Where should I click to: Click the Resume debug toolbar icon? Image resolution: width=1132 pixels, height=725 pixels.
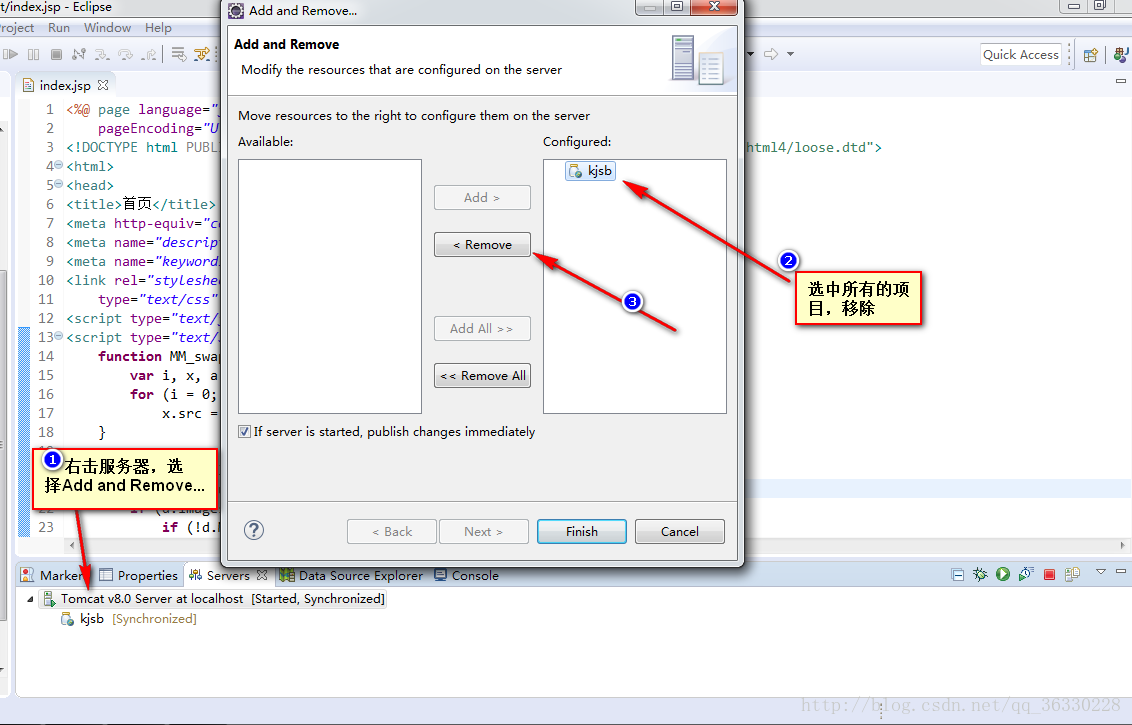(x=11, y=54)
